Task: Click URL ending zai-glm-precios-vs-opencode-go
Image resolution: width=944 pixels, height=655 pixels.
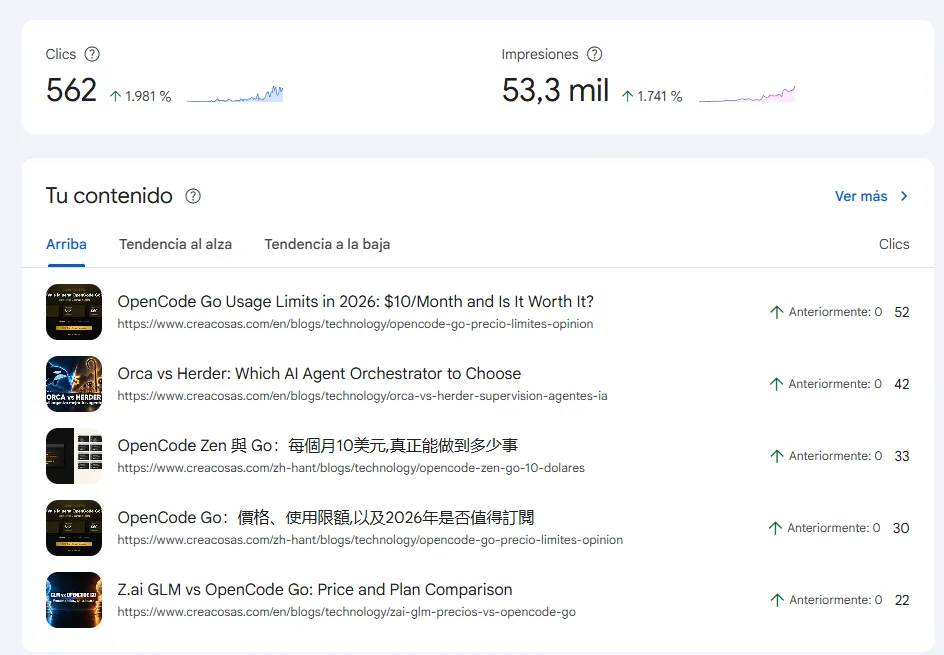Action: [346, 612]
